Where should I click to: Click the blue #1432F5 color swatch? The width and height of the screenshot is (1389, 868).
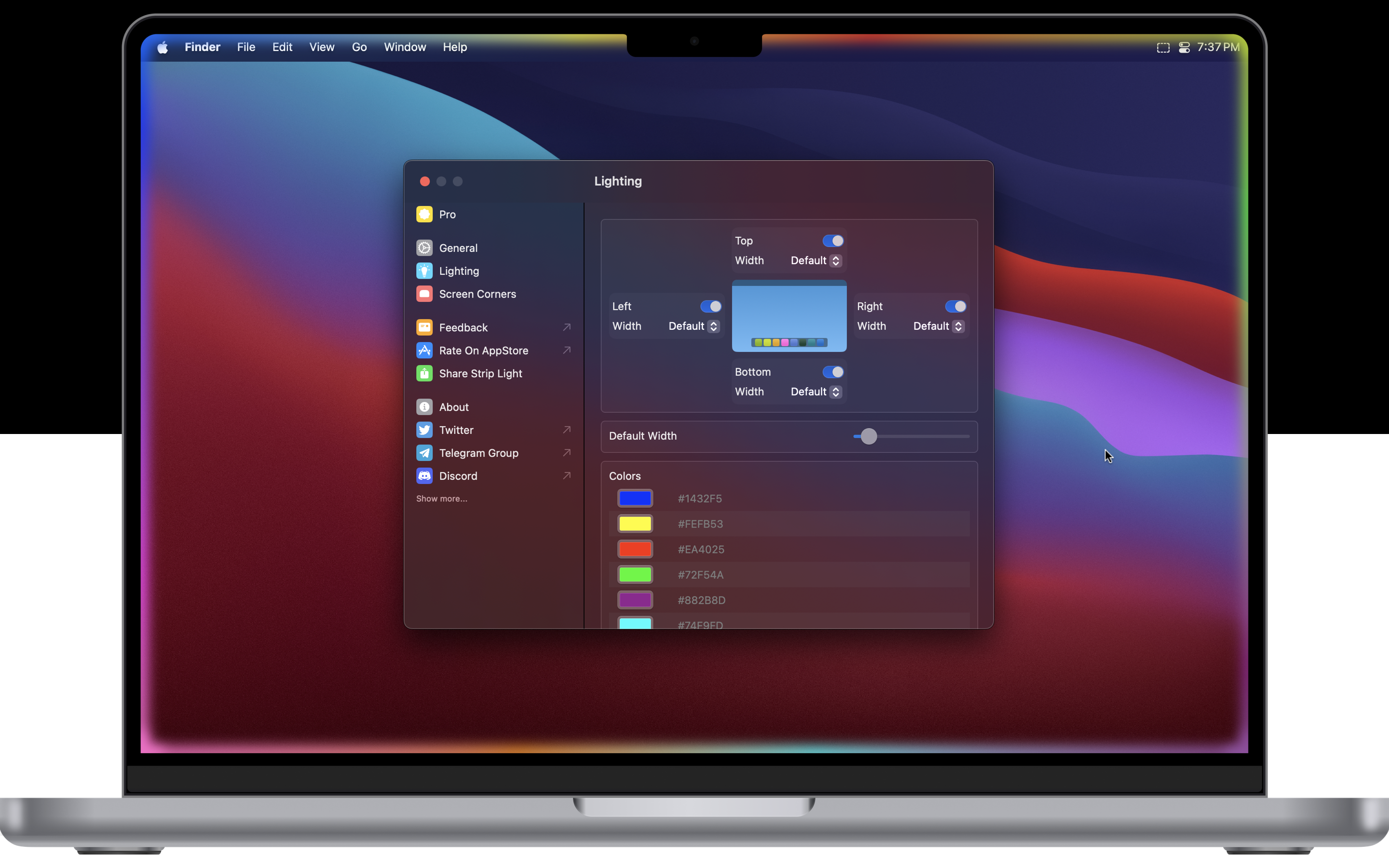click(x=635, y=498)
